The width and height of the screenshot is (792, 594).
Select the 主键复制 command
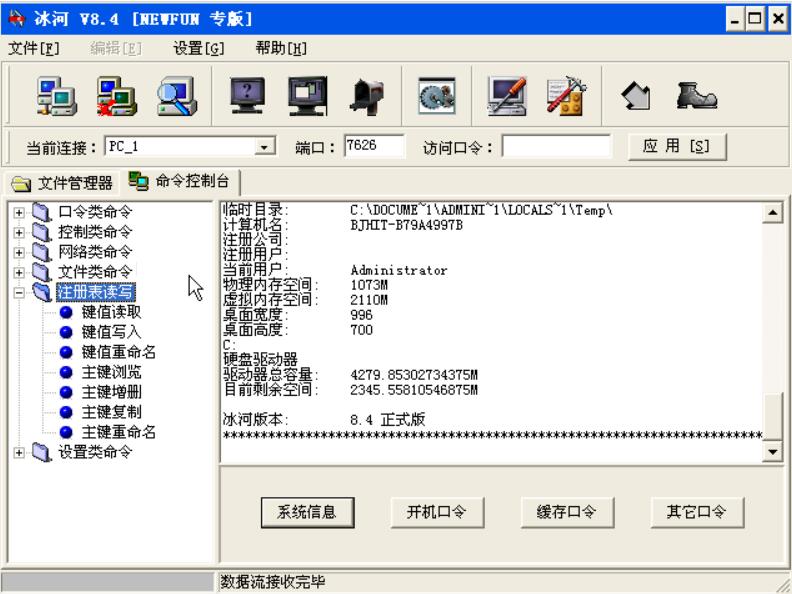coord(111,412)
